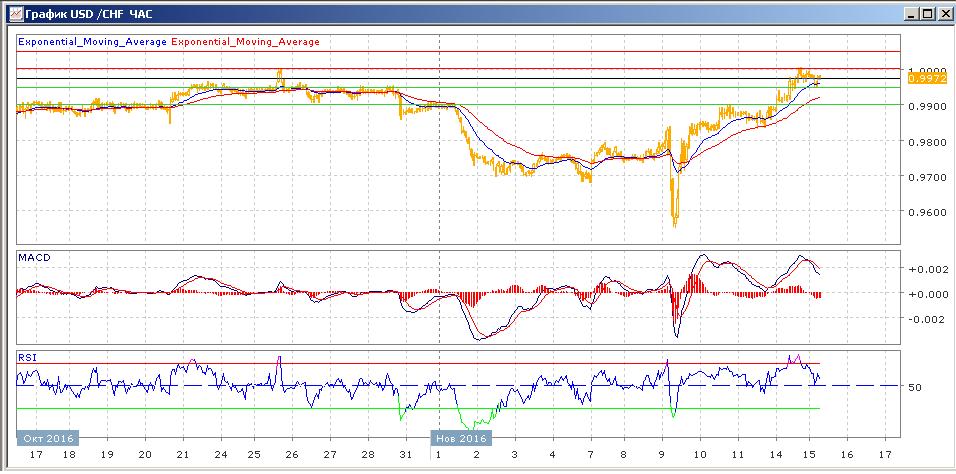956x474 pixels.
Task: Click the MACD indicator panel label
Action: tap(34, 257)
